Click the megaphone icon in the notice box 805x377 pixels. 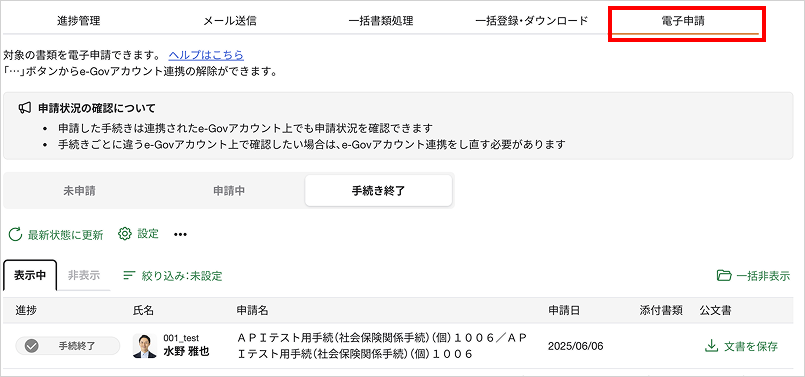tap(25, 108)
